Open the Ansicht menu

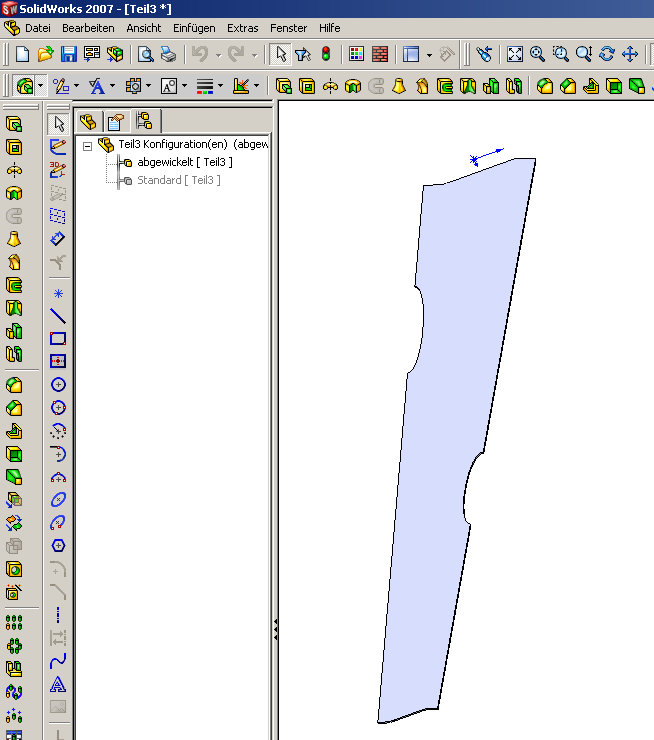(143, 28)
